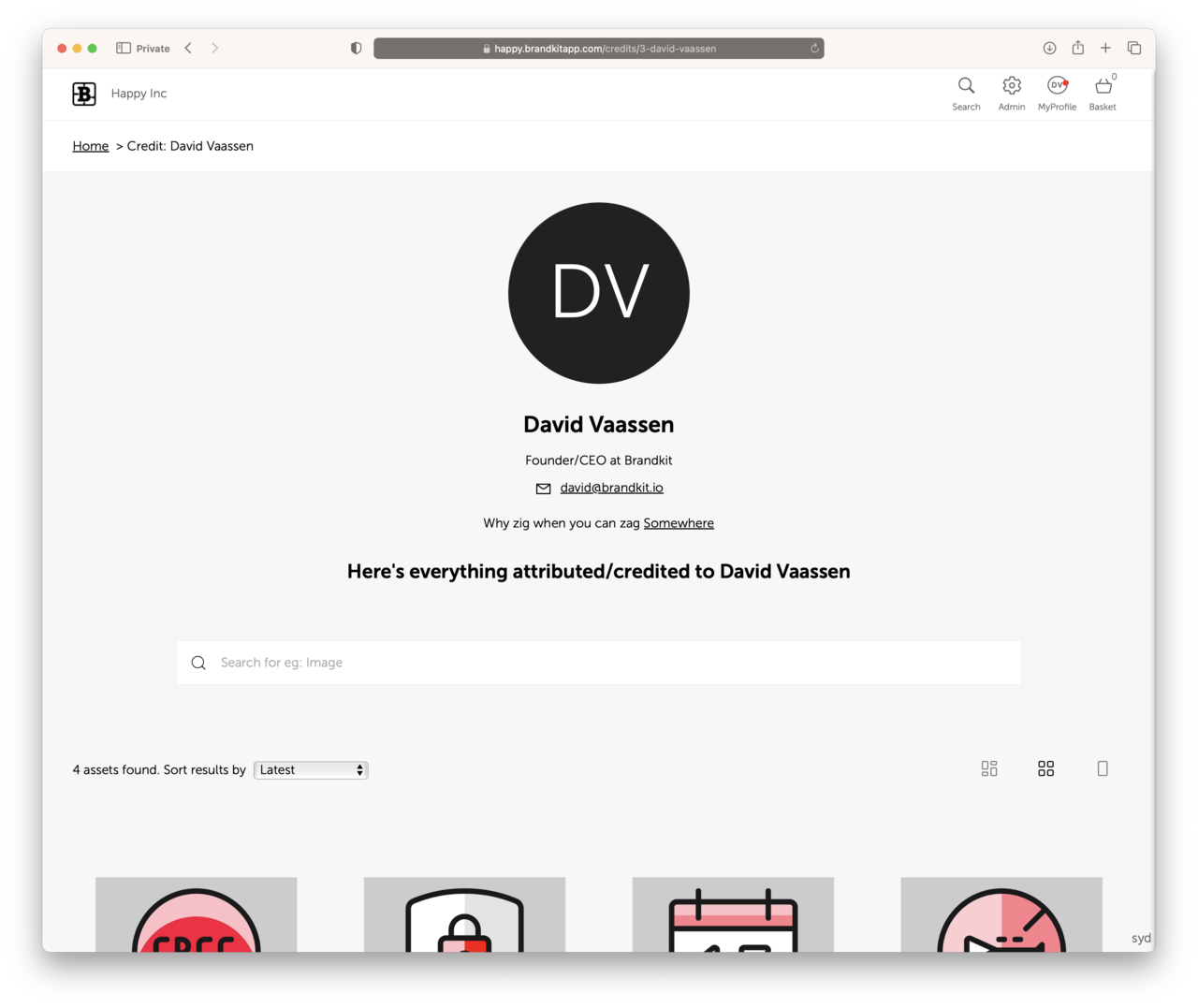Open the crossed-out video camera asset thumbnail

(x=1001, y=914)
